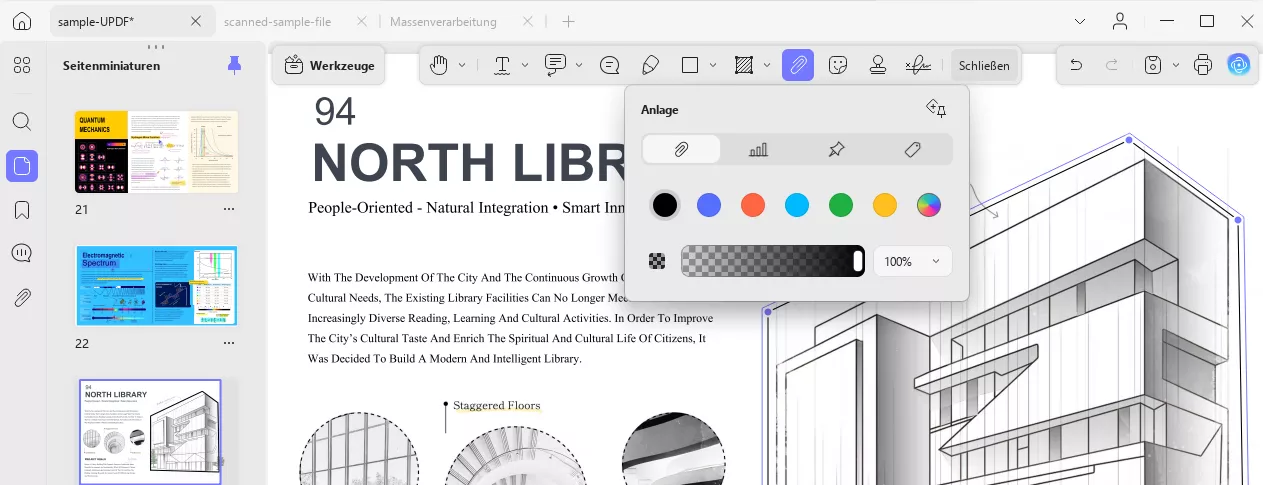1263x485 pixels.
Task: Undo the last action
Action: point(1076,65)
